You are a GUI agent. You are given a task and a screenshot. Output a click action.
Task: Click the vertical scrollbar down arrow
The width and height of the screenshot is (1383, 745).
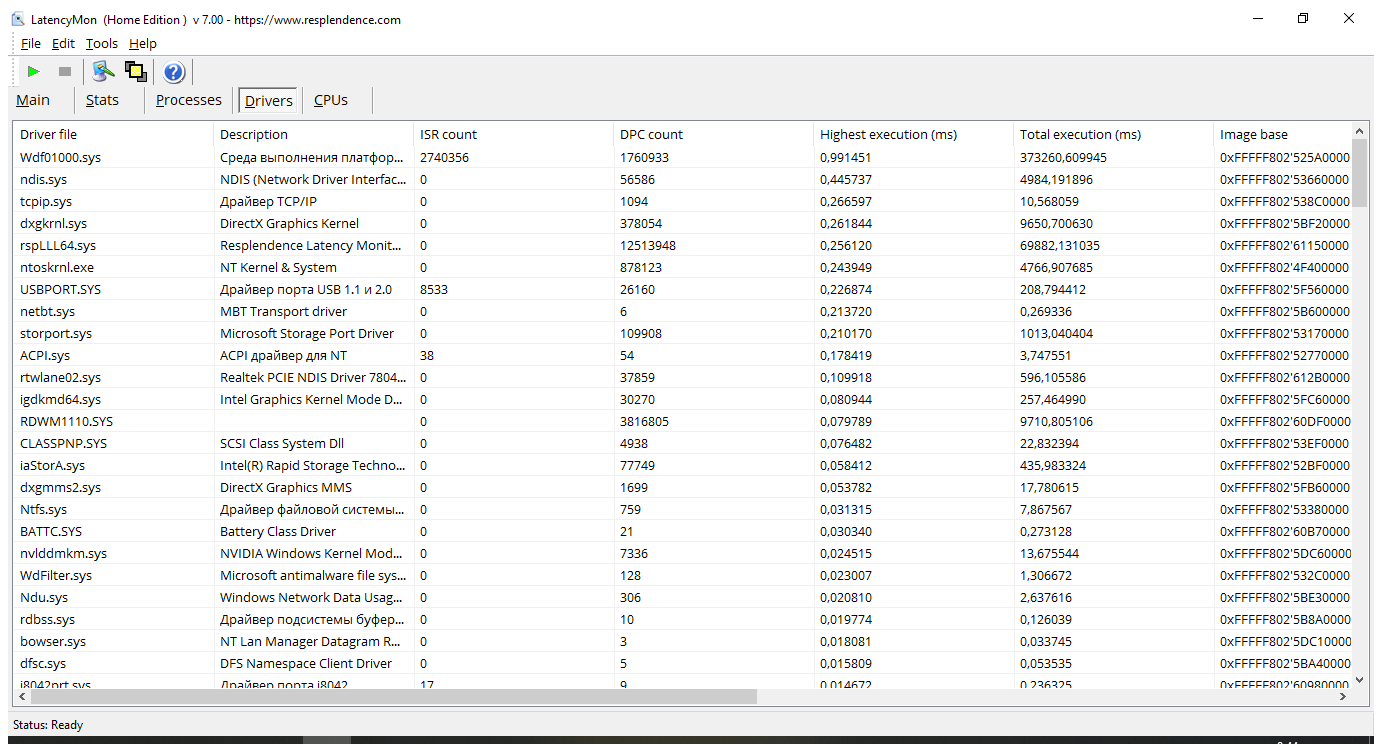(1359, 680)
